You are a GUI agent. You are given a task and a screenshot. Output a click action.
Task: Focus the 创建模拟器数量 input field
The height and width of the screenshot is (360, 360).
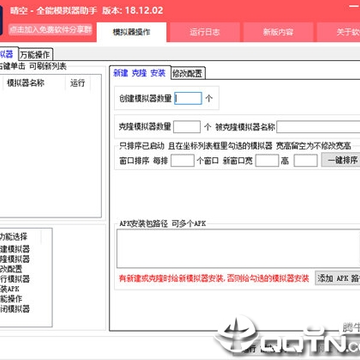(188, 98)
